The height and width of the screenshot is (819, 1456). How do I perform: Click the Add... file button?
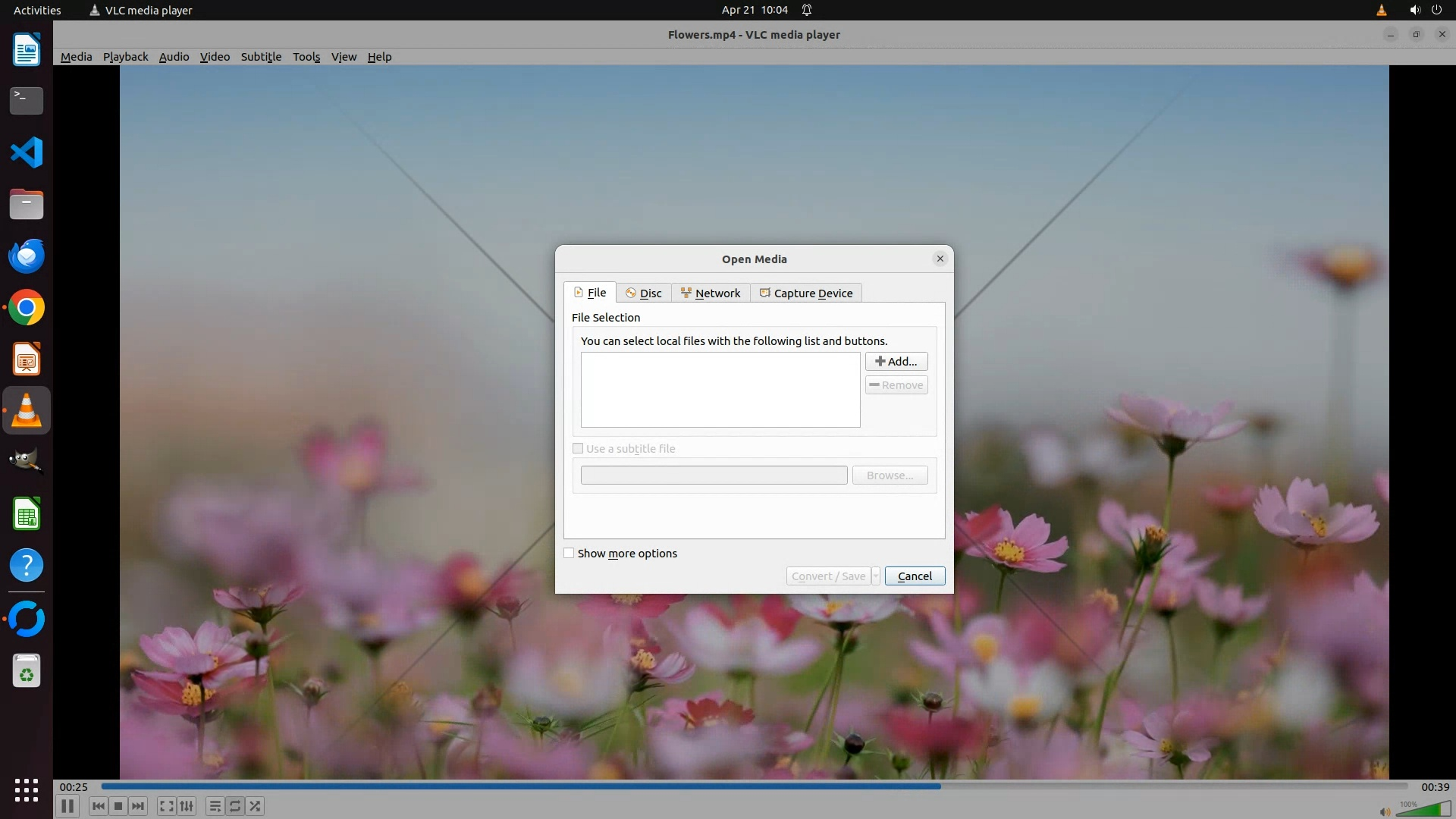click(896, 362)
